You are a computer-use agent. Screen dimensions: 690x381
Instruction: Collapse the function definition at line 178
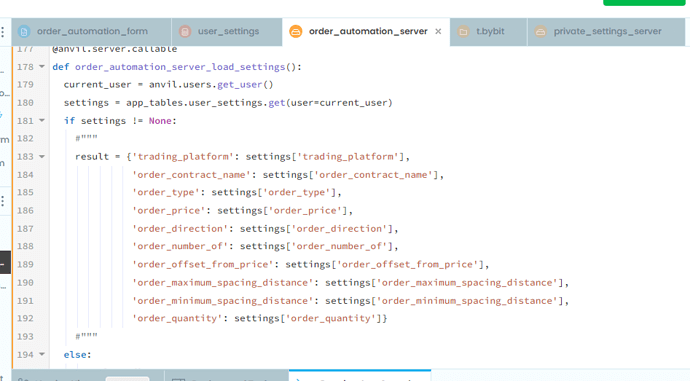click(42, 66)
